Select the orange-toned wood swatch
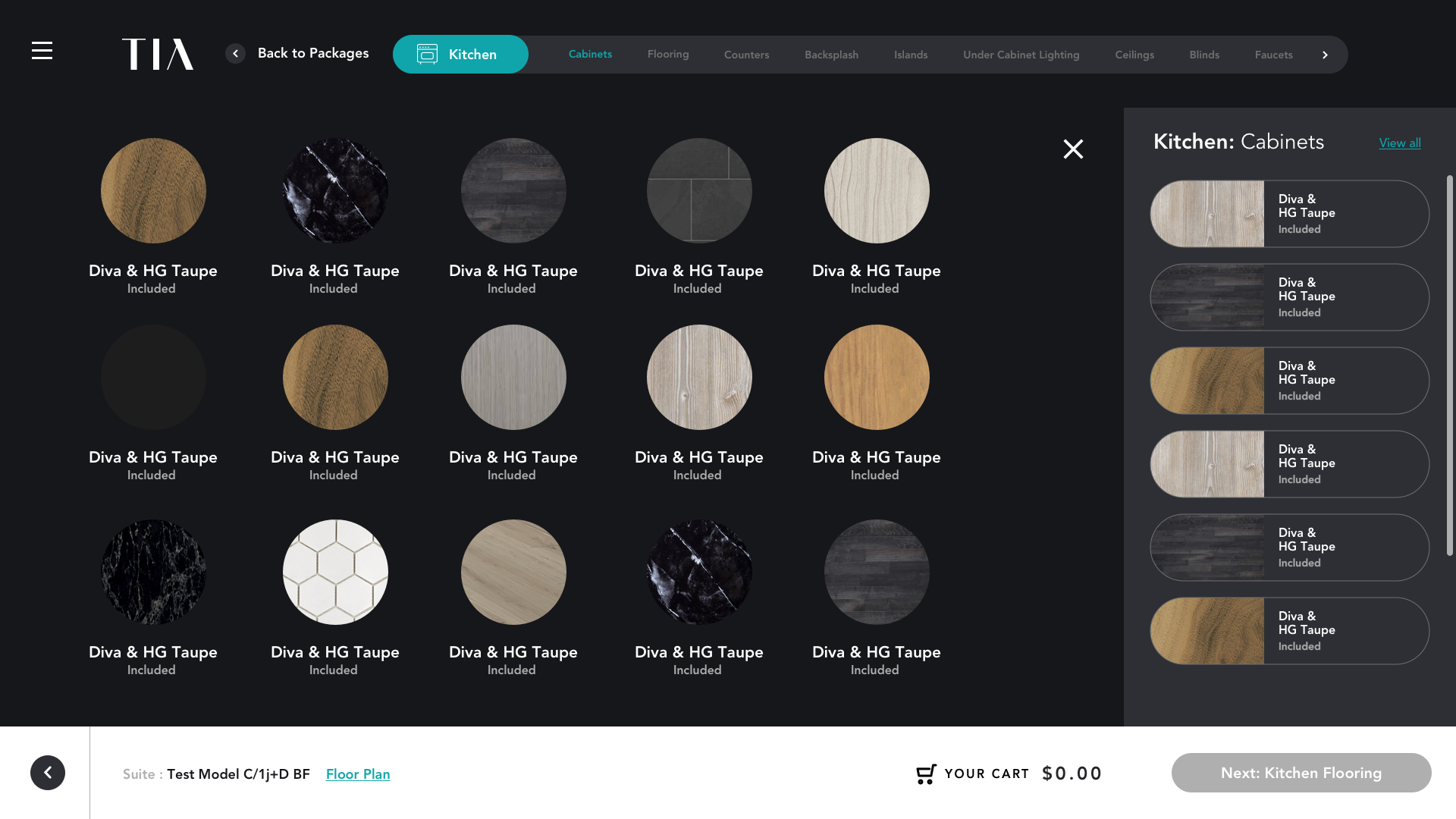 tap(877, 378)
